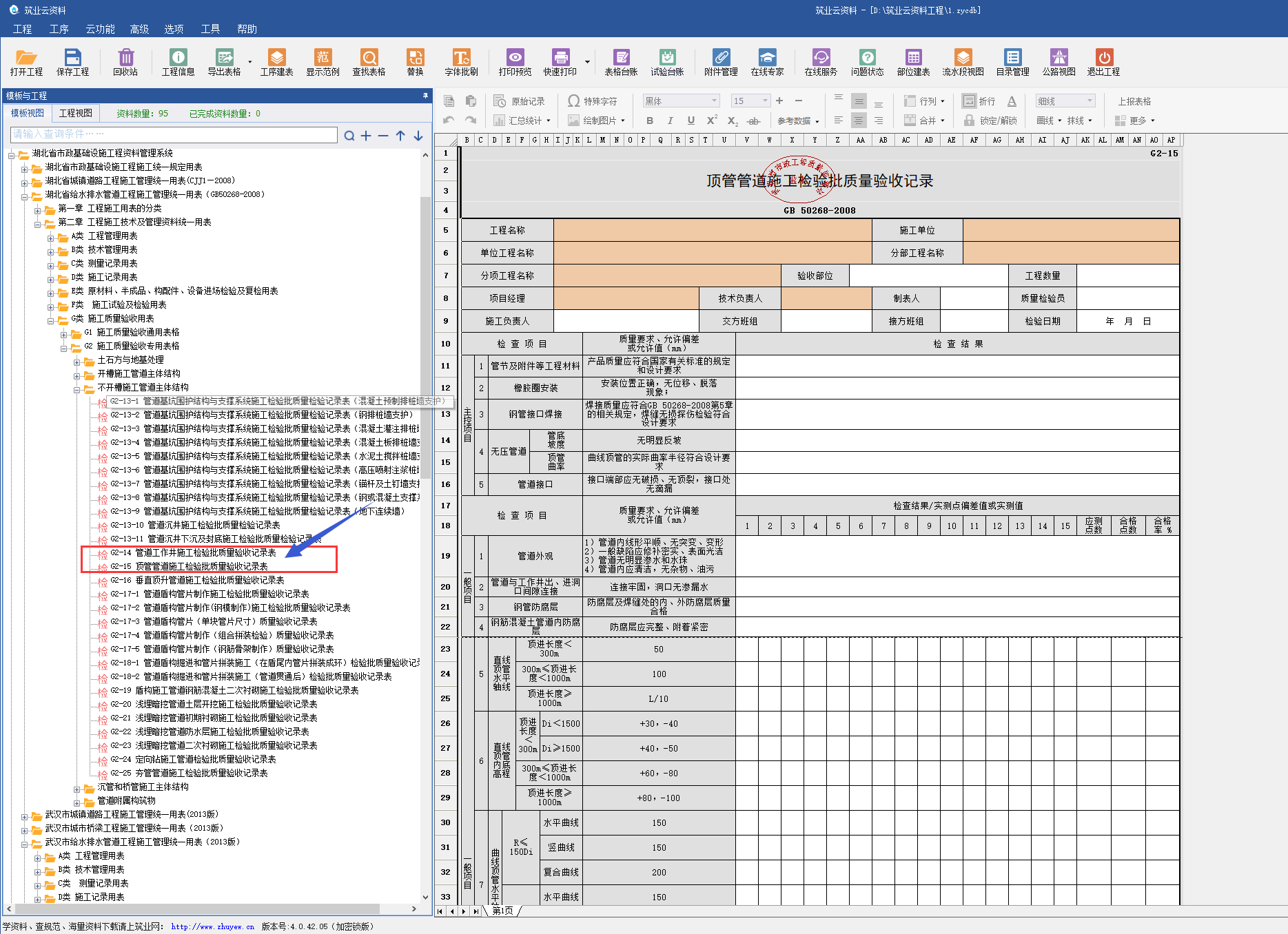This screenshot has height=934, width=1288.
Task: Toggle bold formatting
Action: pyautogui.click(x=649, y=121)
